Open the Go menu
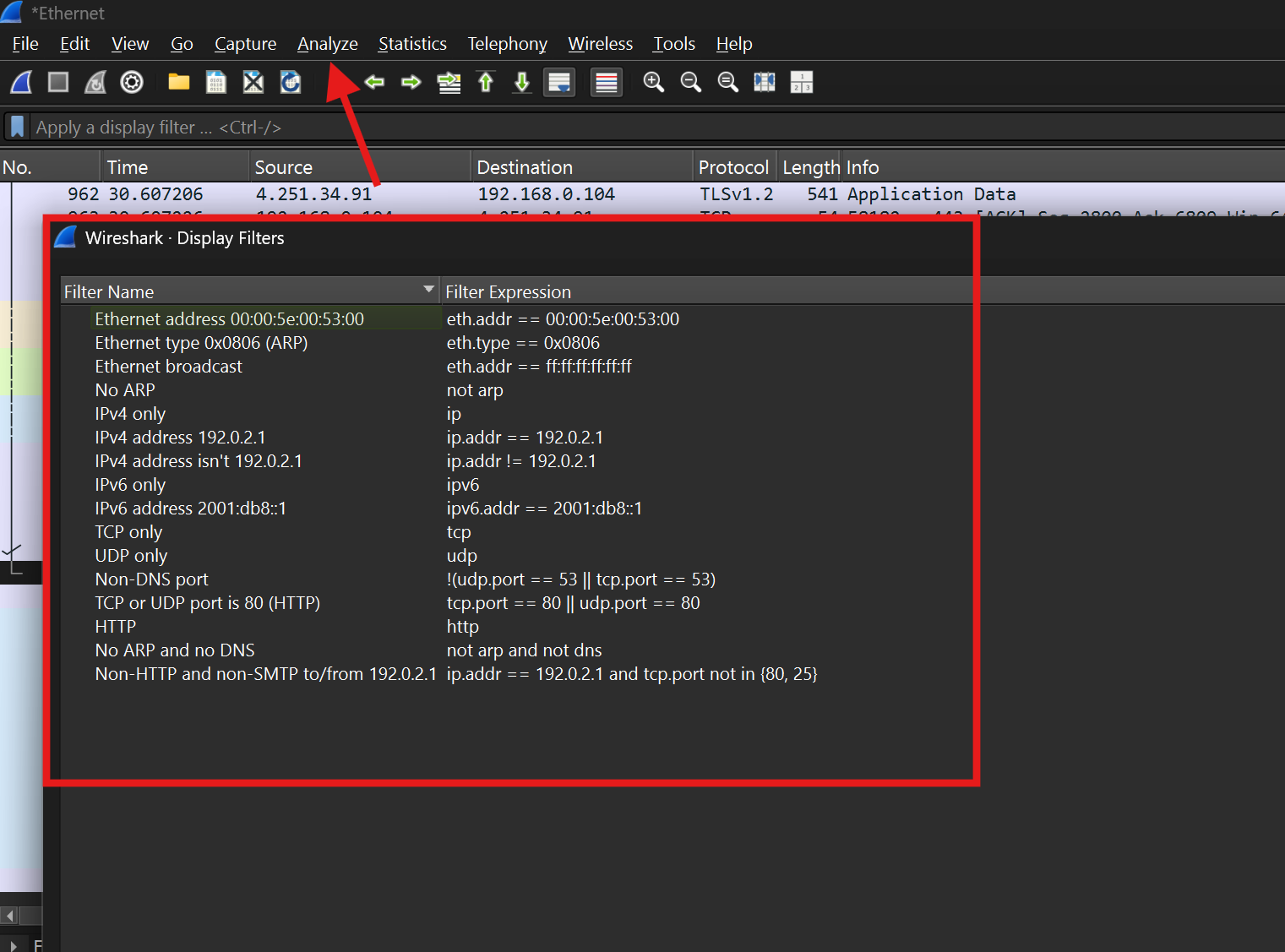The width and height of the screenshot is (1285, 952). tap(182, 44)
